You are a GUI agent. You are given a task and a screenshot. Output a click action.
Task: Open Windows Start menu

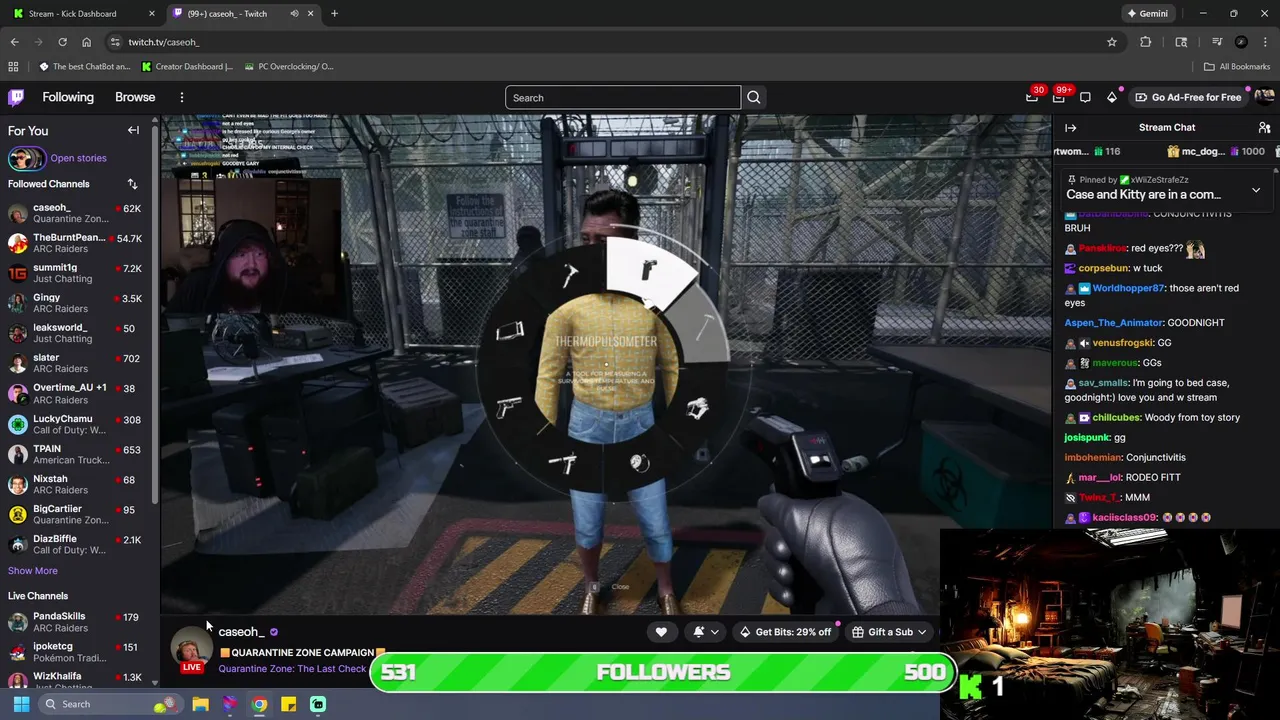21,704
